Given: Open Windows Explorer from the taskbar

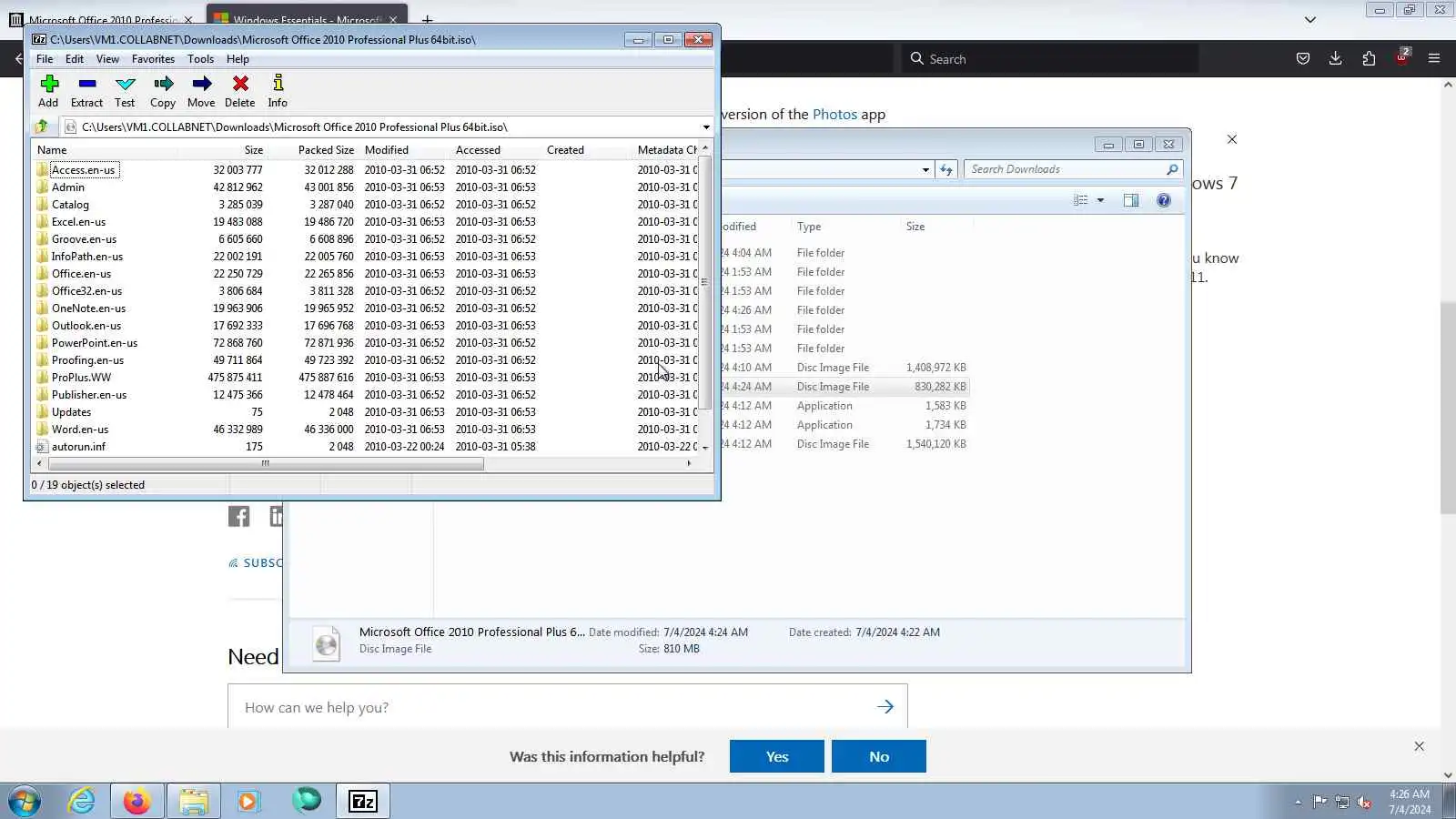Looking at the screenshot, I should [194, 802].
